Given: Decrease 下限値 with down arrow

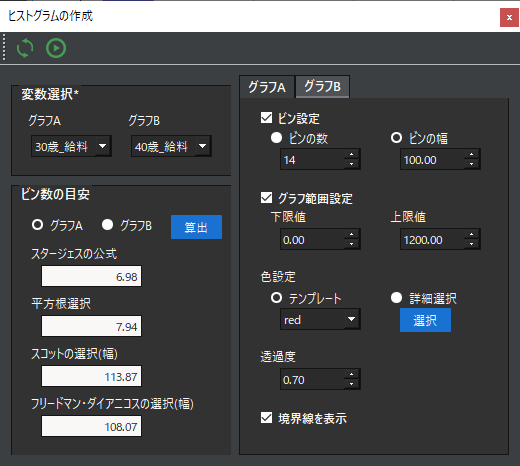Looking at the screenshot, I should pos(351,244).
